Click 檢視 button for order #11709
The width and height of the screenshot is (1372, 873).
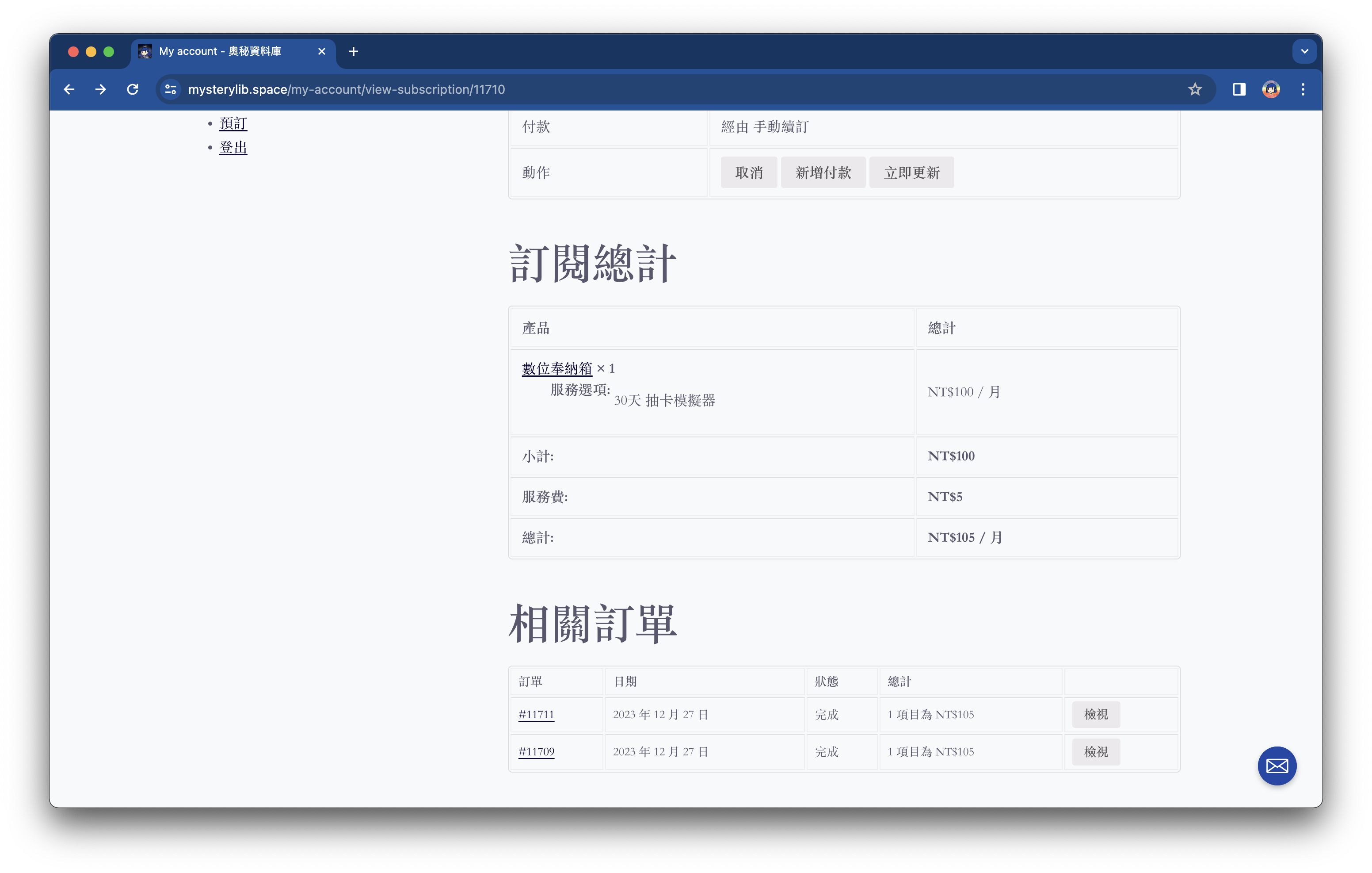1095,751
